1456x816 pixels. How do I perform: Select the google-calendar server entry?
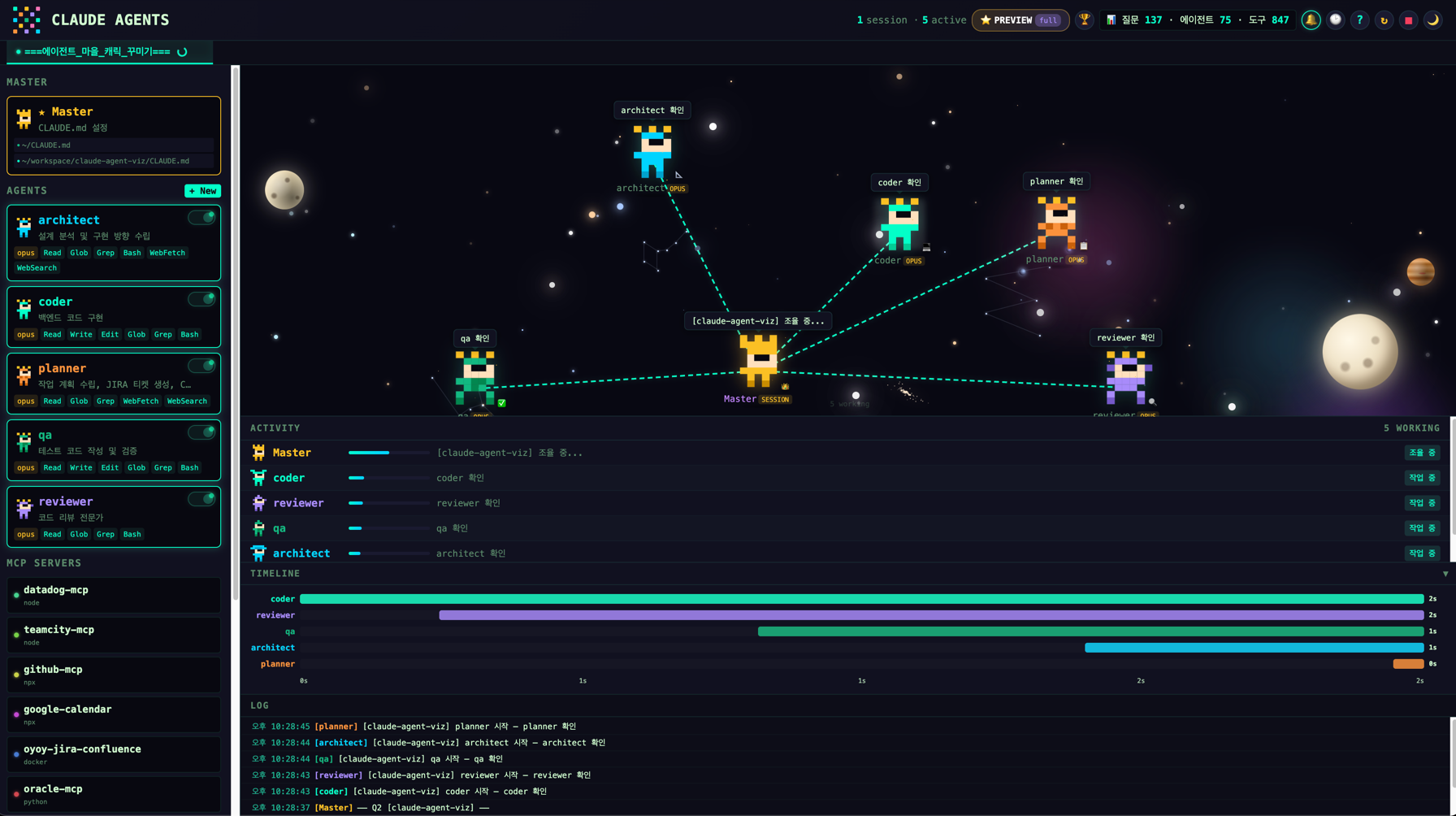pos(114,714)
